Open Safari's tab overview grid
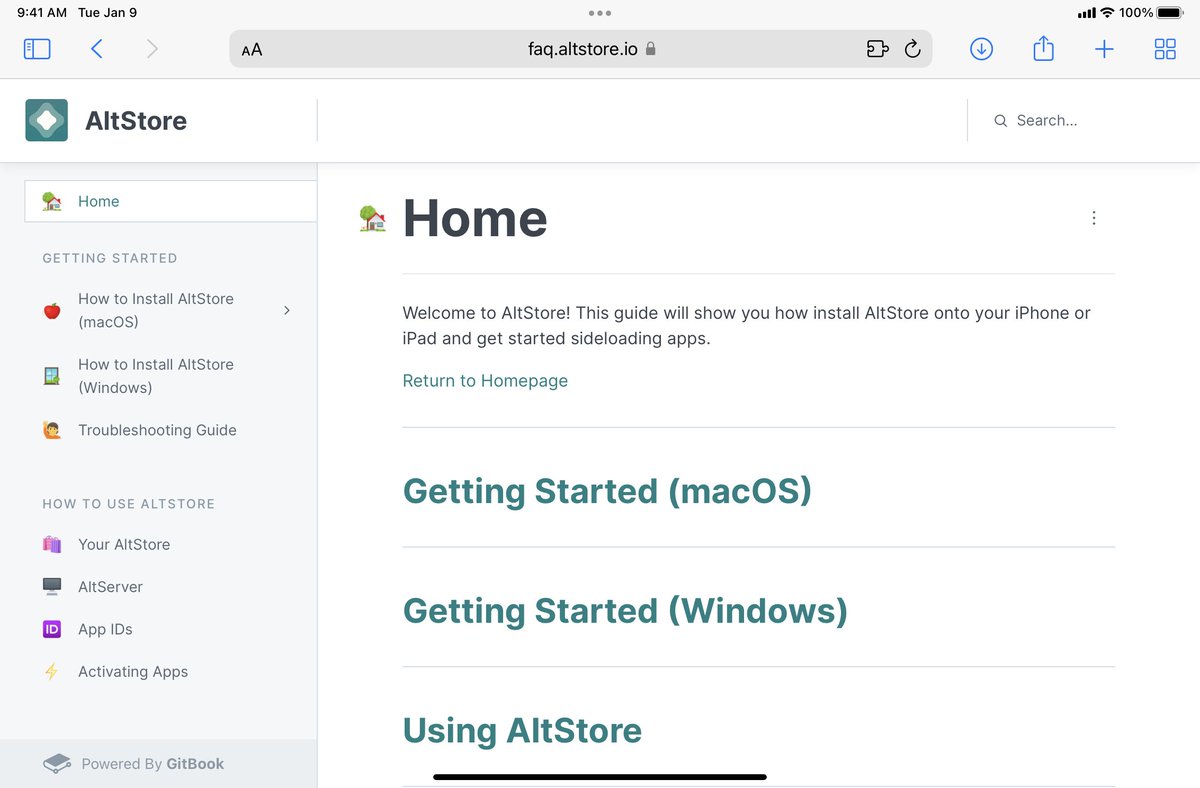This screenshot has width=1200, height=788. click(x=1164, y=48)
